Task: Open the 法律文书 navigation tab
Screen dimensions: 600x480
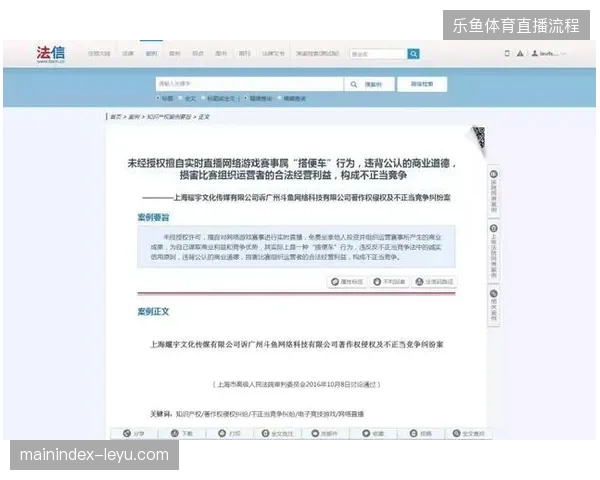Action: 273,53
